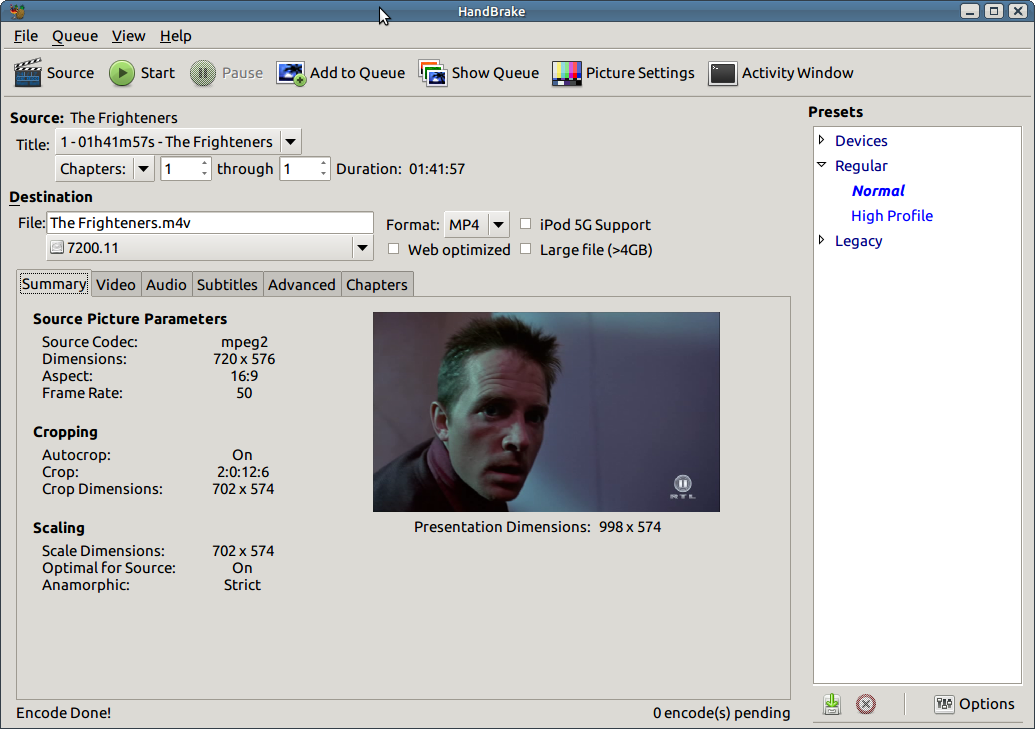
Task: Start encoding with the green play icon
Action: 121,73
